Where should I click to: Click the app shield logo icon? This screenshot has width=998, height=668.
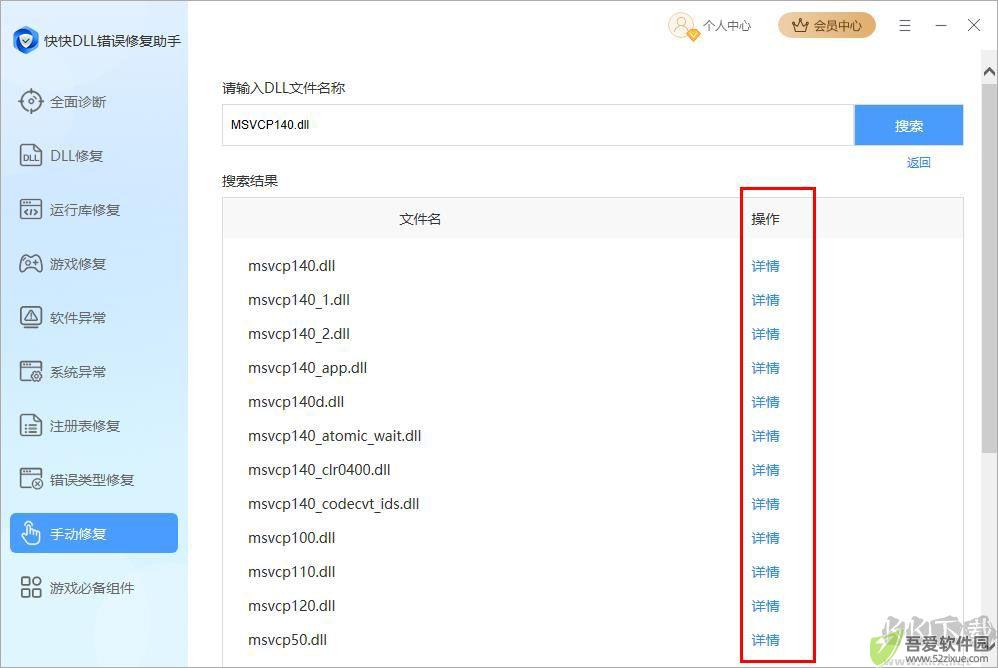[25, 40]
